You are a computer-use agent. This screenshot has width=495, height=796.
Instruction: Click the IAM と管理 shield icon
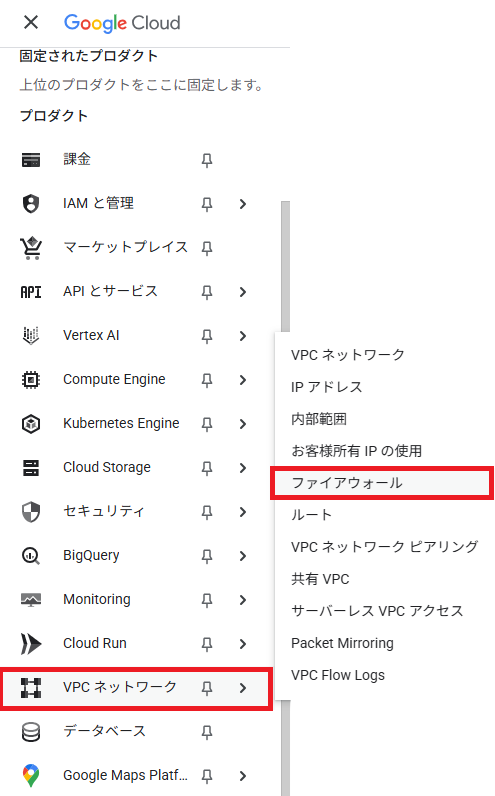pos(31,204)
